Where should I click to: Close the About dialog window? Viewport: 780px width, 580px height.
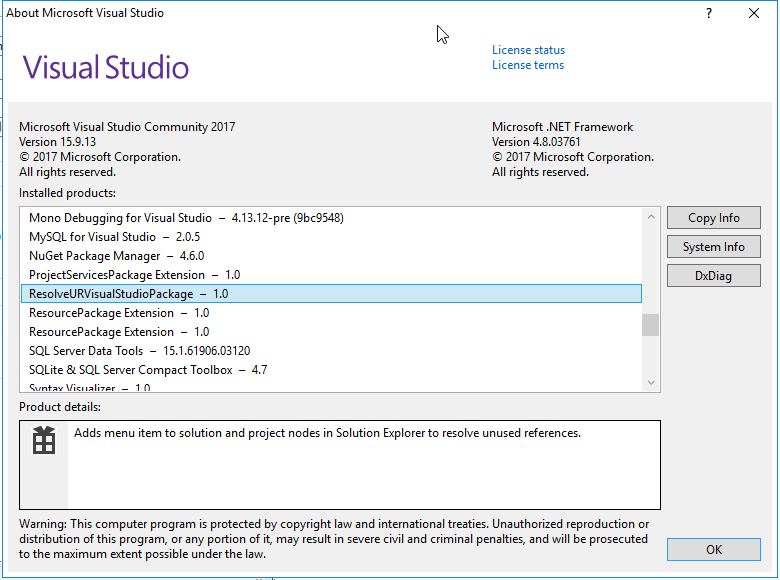pyautogui.click(x=754, y=13)
